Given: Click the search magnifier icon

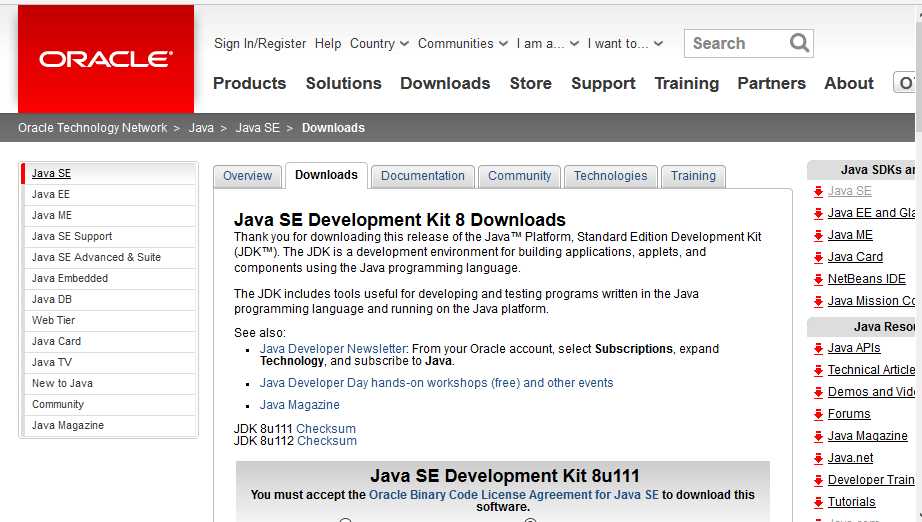Looking at the screenshot, I should click(799, 43).
